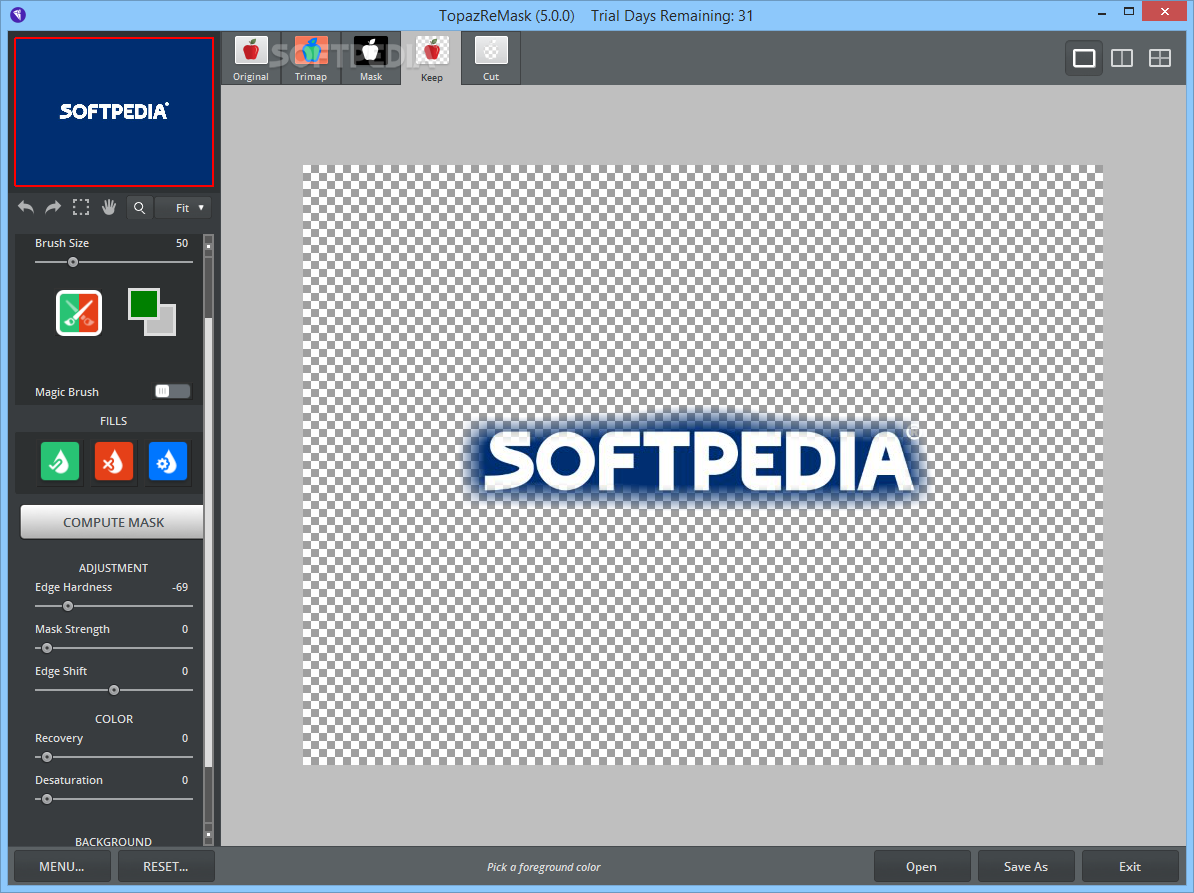The height and width of the screenshot is (893, 1194).
Task: Click the Edge Hardness slider handle
Action: coord(68,606)
